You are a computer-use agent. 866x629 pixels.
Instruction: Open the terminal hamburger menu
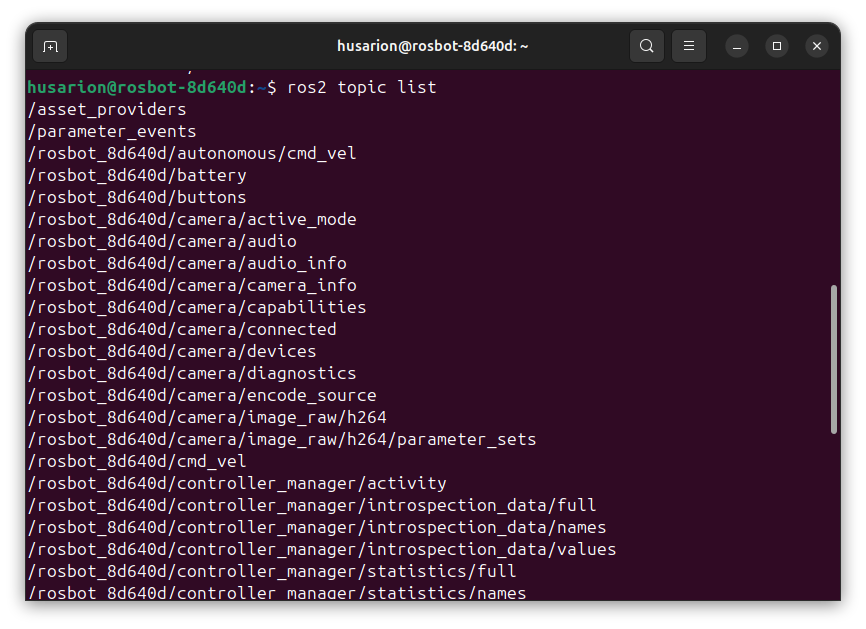(689, 46)
